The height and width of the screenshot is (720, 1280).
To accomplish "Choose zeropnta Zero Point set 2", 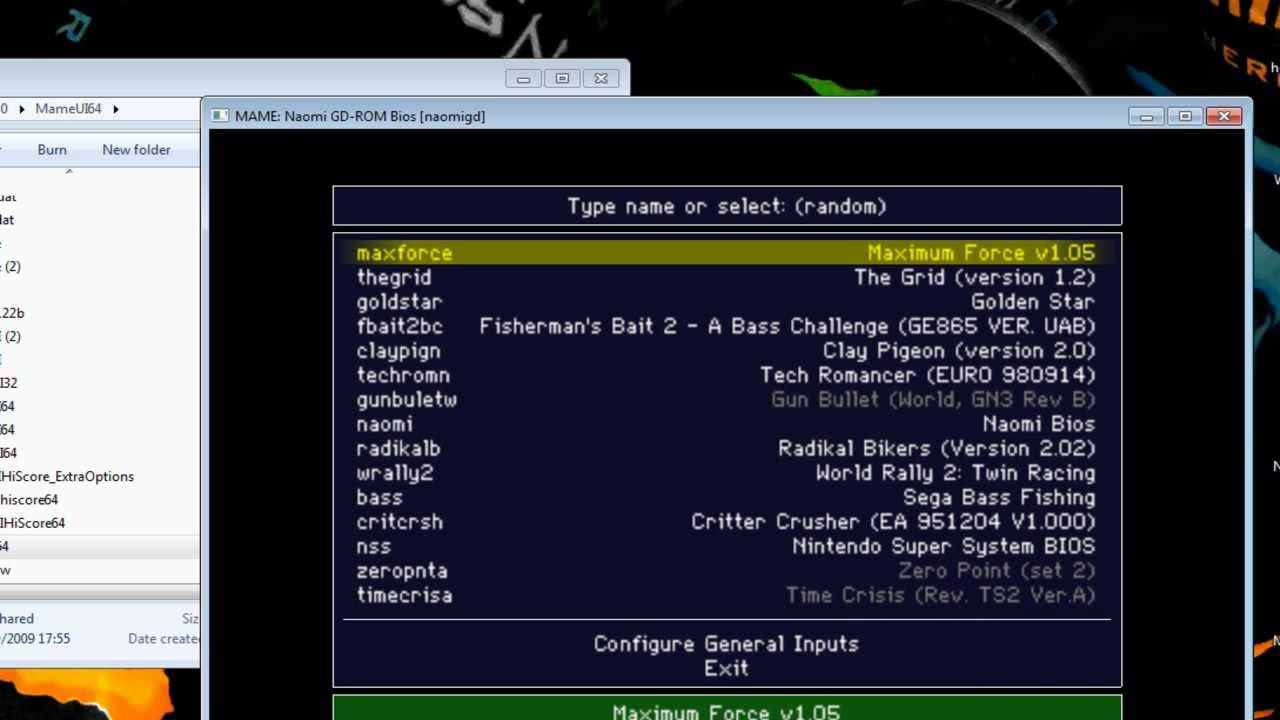I will (726, 571).
